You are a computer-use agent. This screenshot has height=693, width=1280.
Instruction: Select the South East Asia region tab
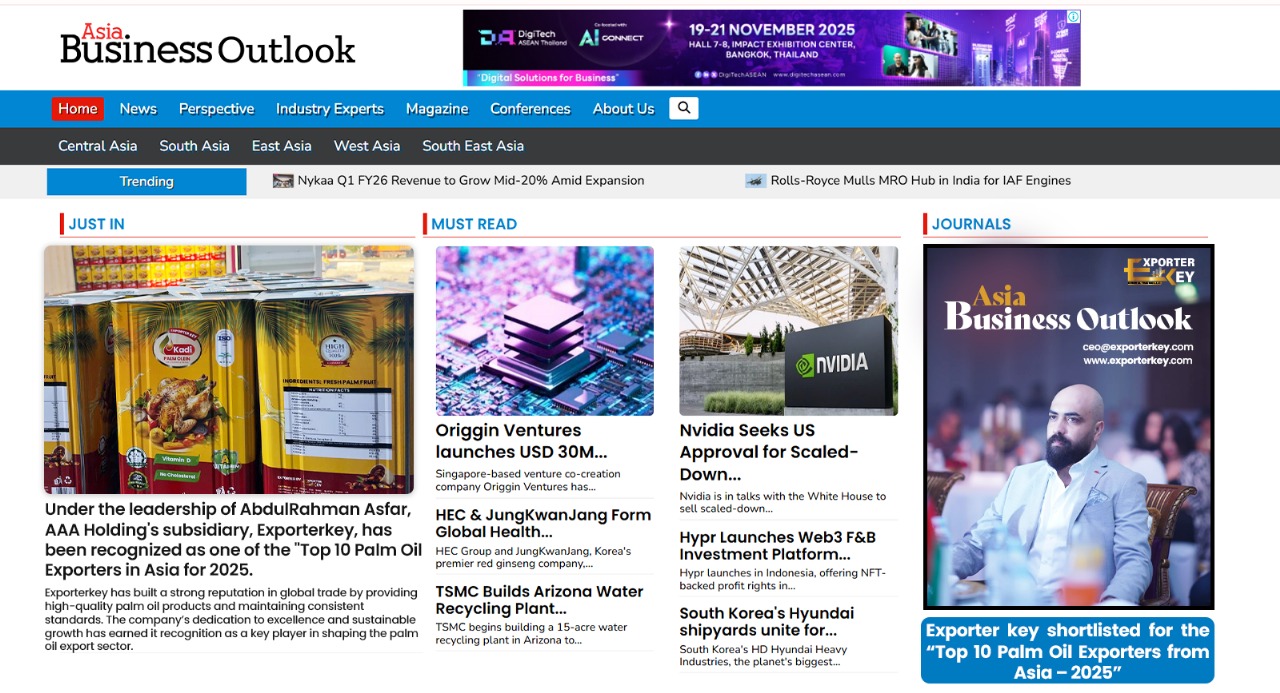tap(473, 146)
